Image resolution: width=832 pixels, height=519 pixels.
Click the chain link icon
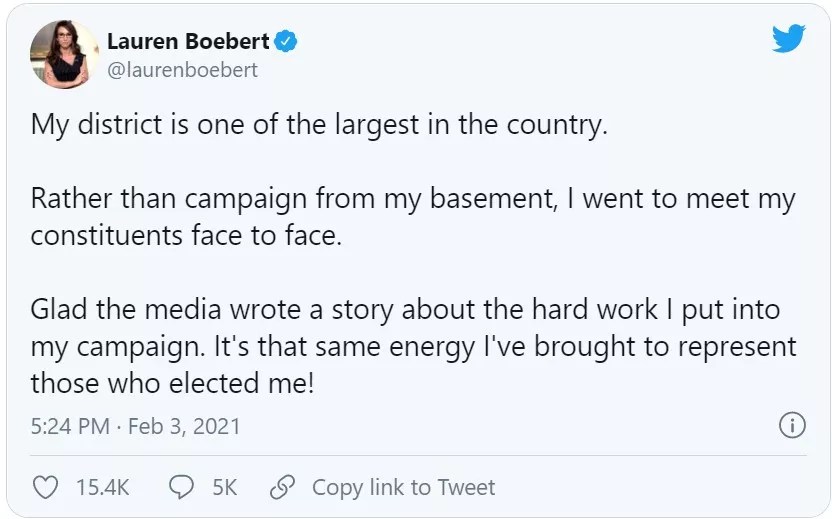pos(283,487)
